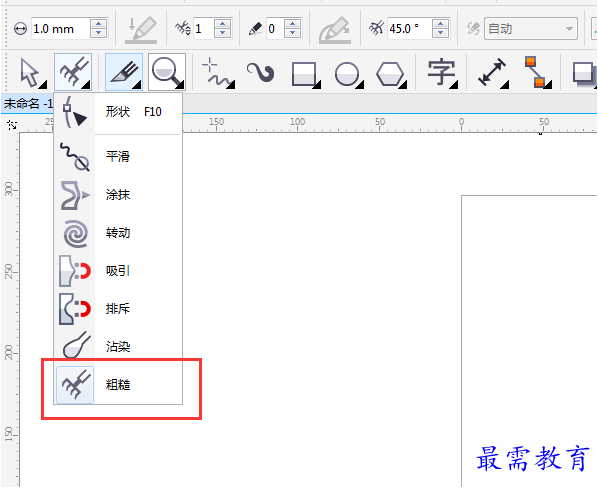Screen dimensions: 598x490
Task: Decrease spike frequency value
Action: tap(222, 33)
